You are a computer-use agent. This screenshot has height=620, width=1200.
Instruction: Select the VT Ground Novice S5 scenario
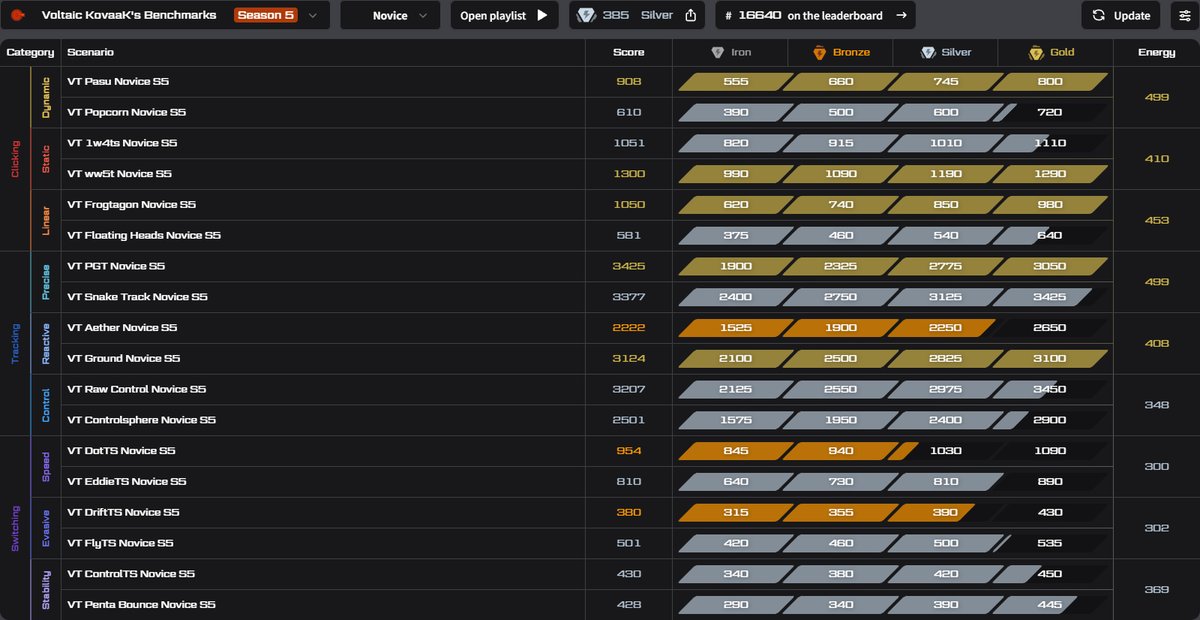coord(123,358)
